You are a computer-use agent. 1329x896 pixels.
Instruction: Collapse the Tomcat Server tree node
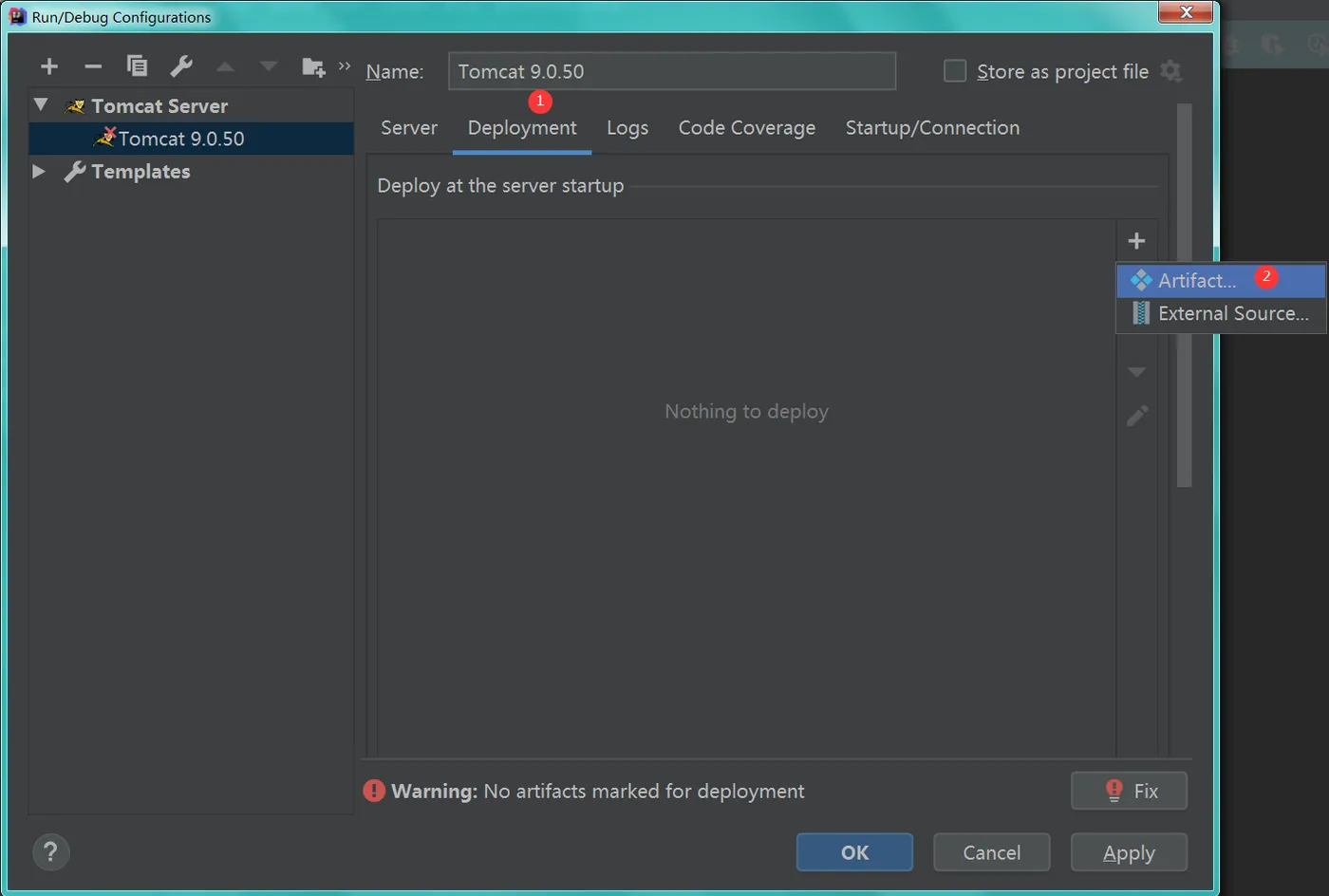(41, 105)
